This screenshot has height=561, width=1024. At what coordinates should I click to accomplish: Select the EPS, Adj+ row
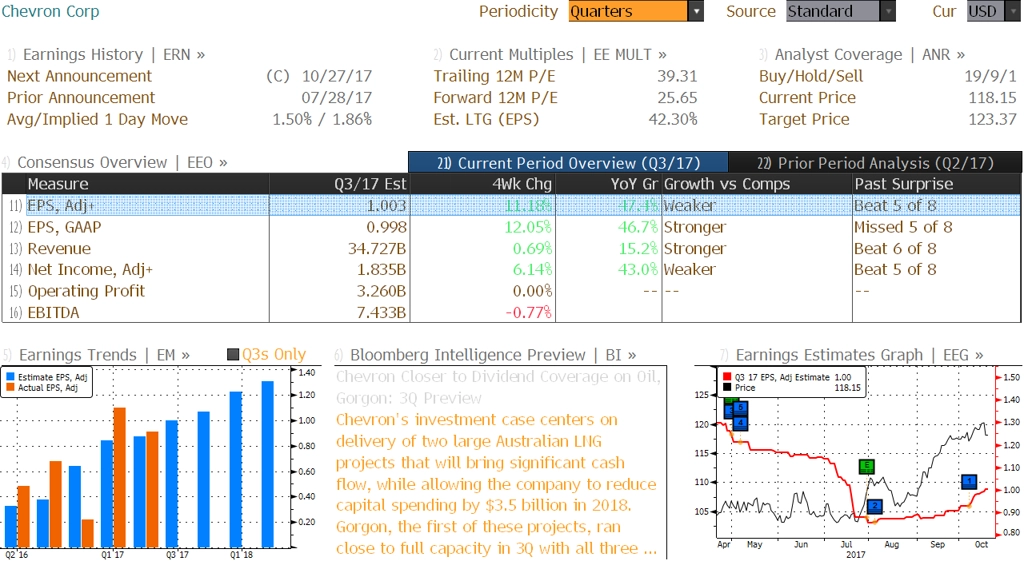[511, 206]
